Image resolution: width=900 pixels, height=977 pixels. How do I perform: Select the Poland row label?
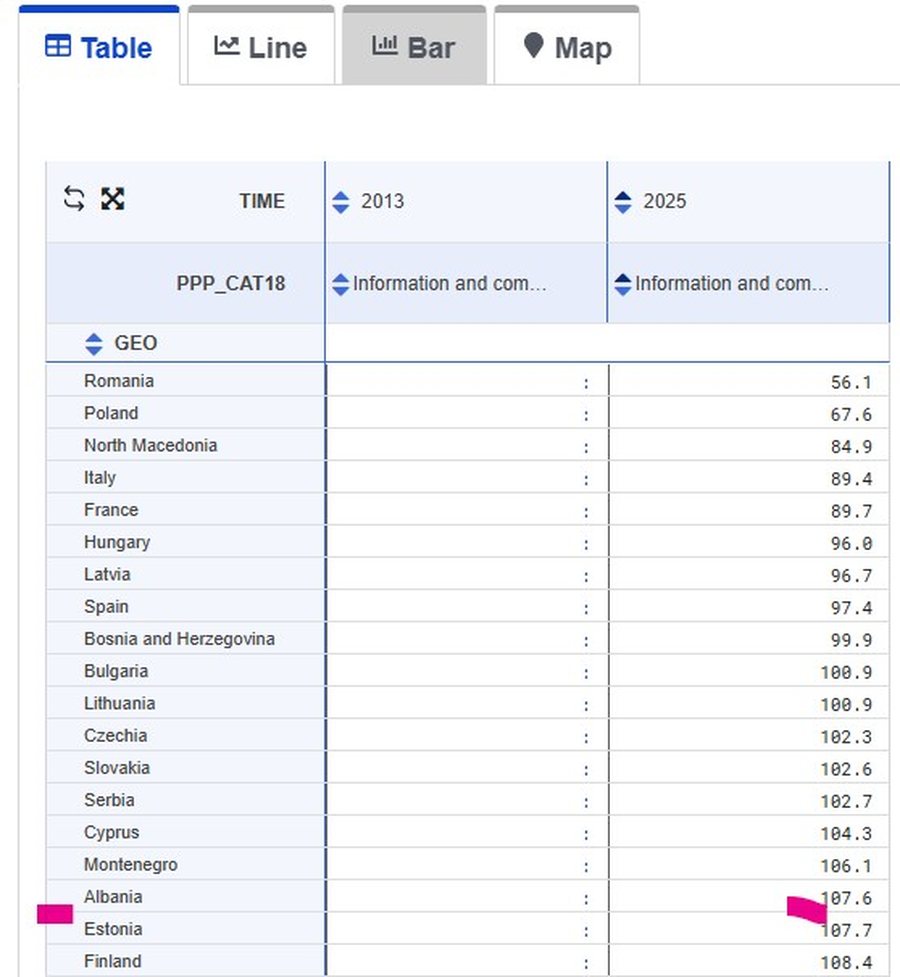[x=111, y=413]
